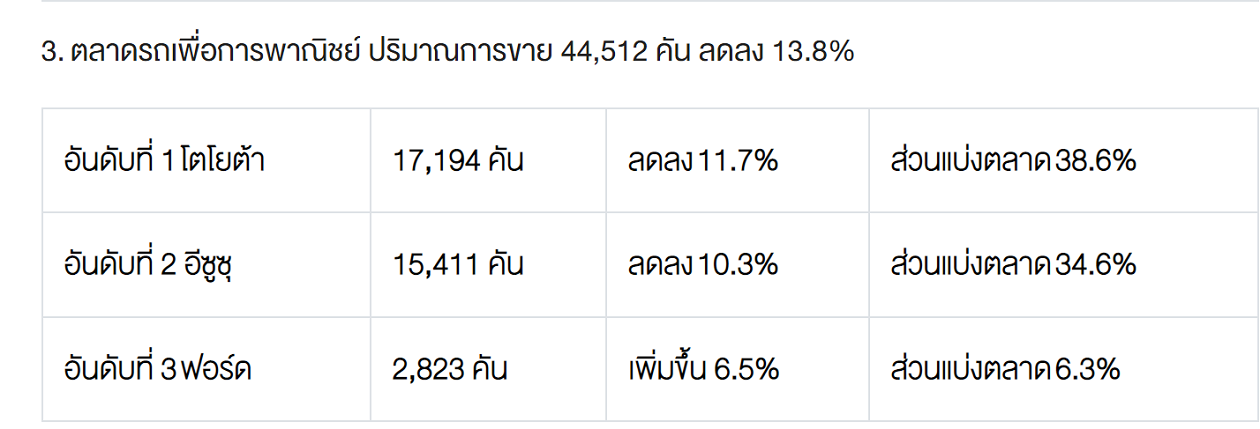The width and height of the screenshot is (1260, 429).
Task: Click the 2,823 คัน sales cell
Action: [x=450, y=370]
